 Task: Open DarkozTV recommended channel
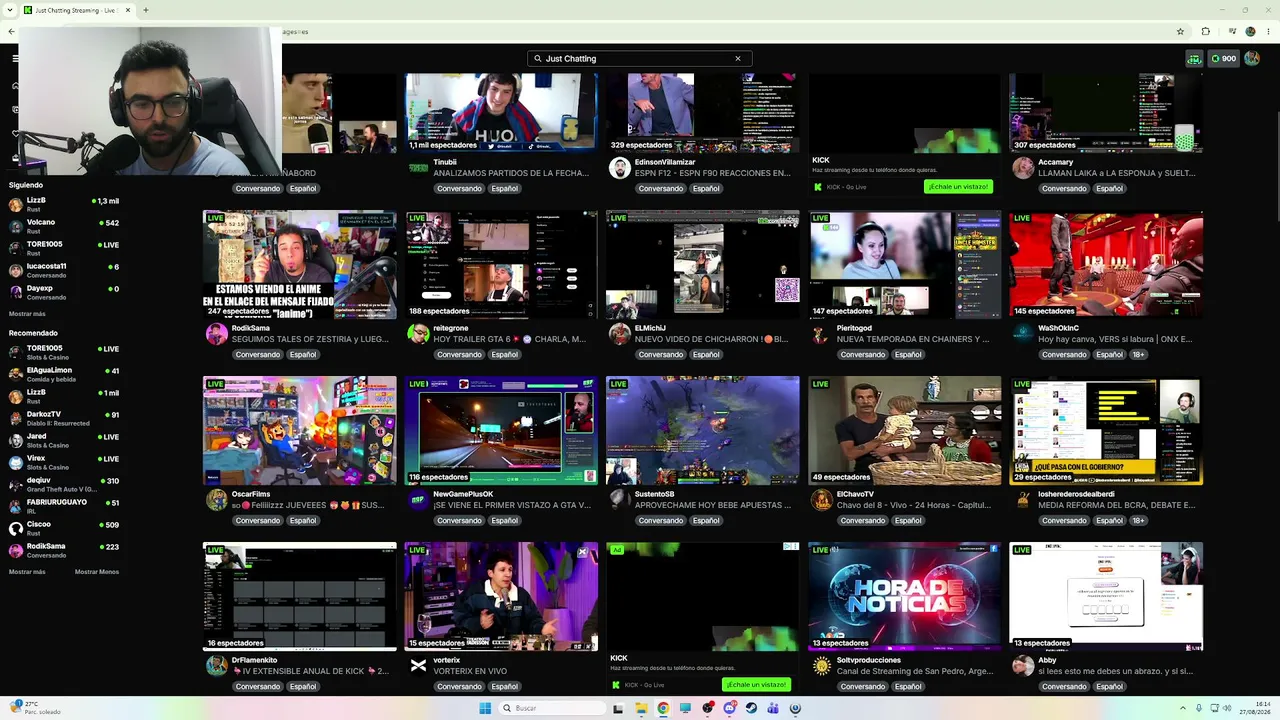click(63, 417)
